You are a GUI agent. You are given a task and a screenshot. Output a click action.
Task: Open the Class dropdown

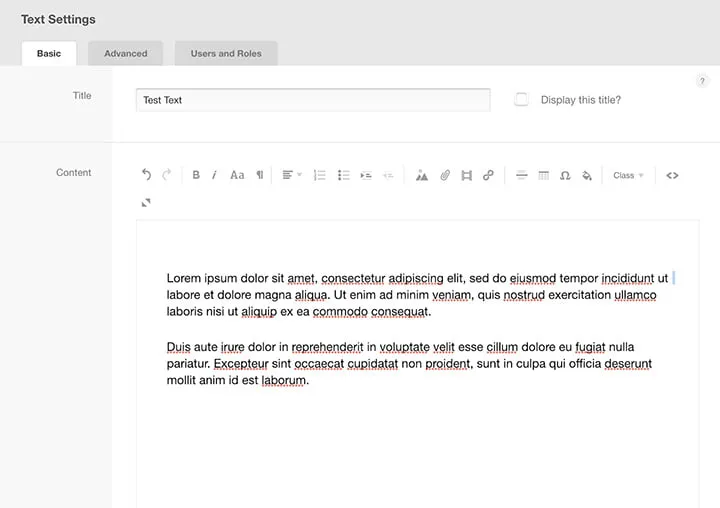[x=628, y=175]
